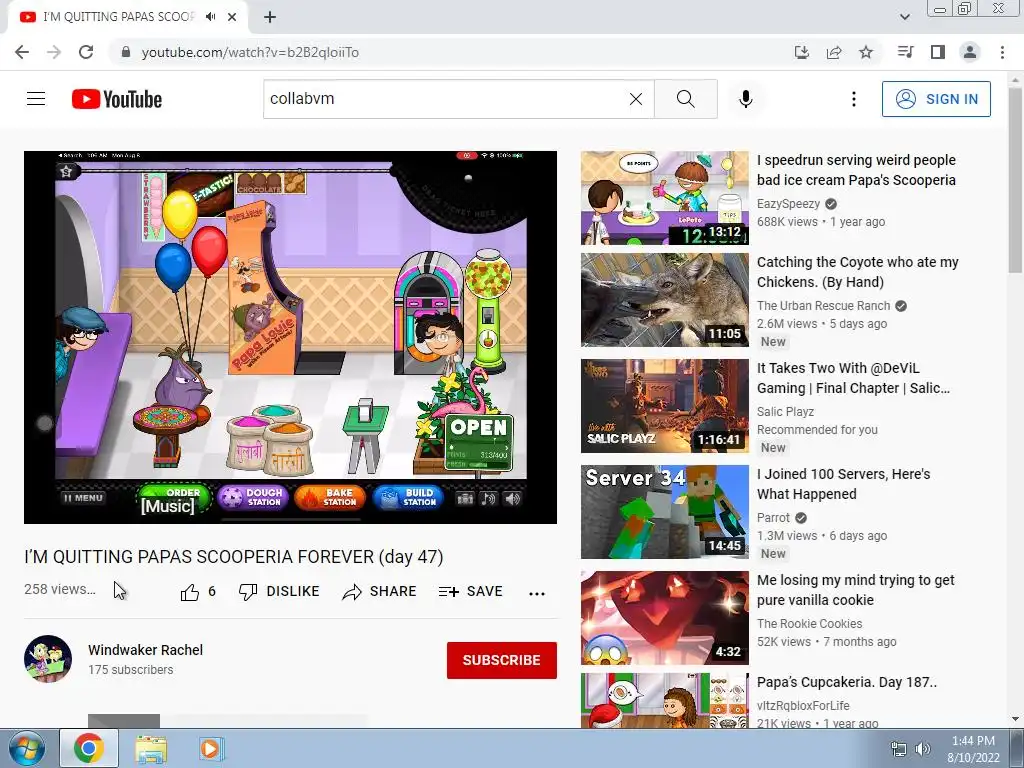The image size is (1024, 768).
Task: Click the SHARE button
Action: (379, 592)
